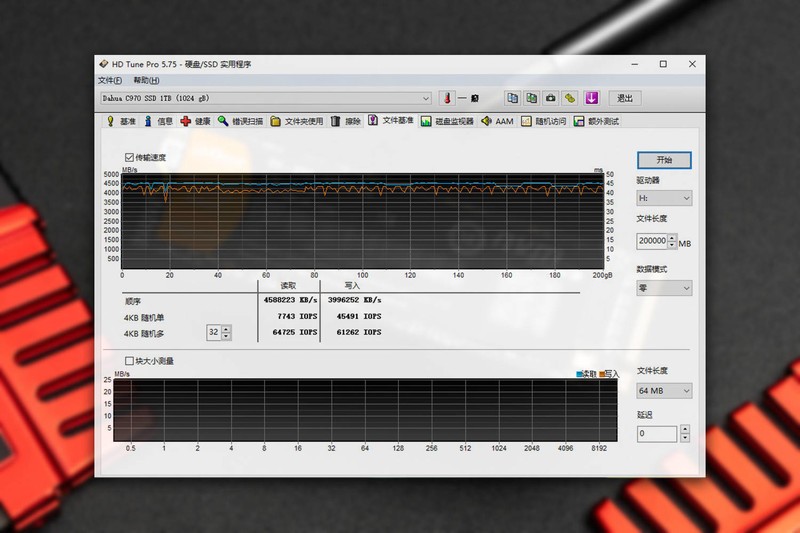This screenshot has width=800, height=533.
Task: Open the 文件(F) menu
Action: [x=110, y=80]
